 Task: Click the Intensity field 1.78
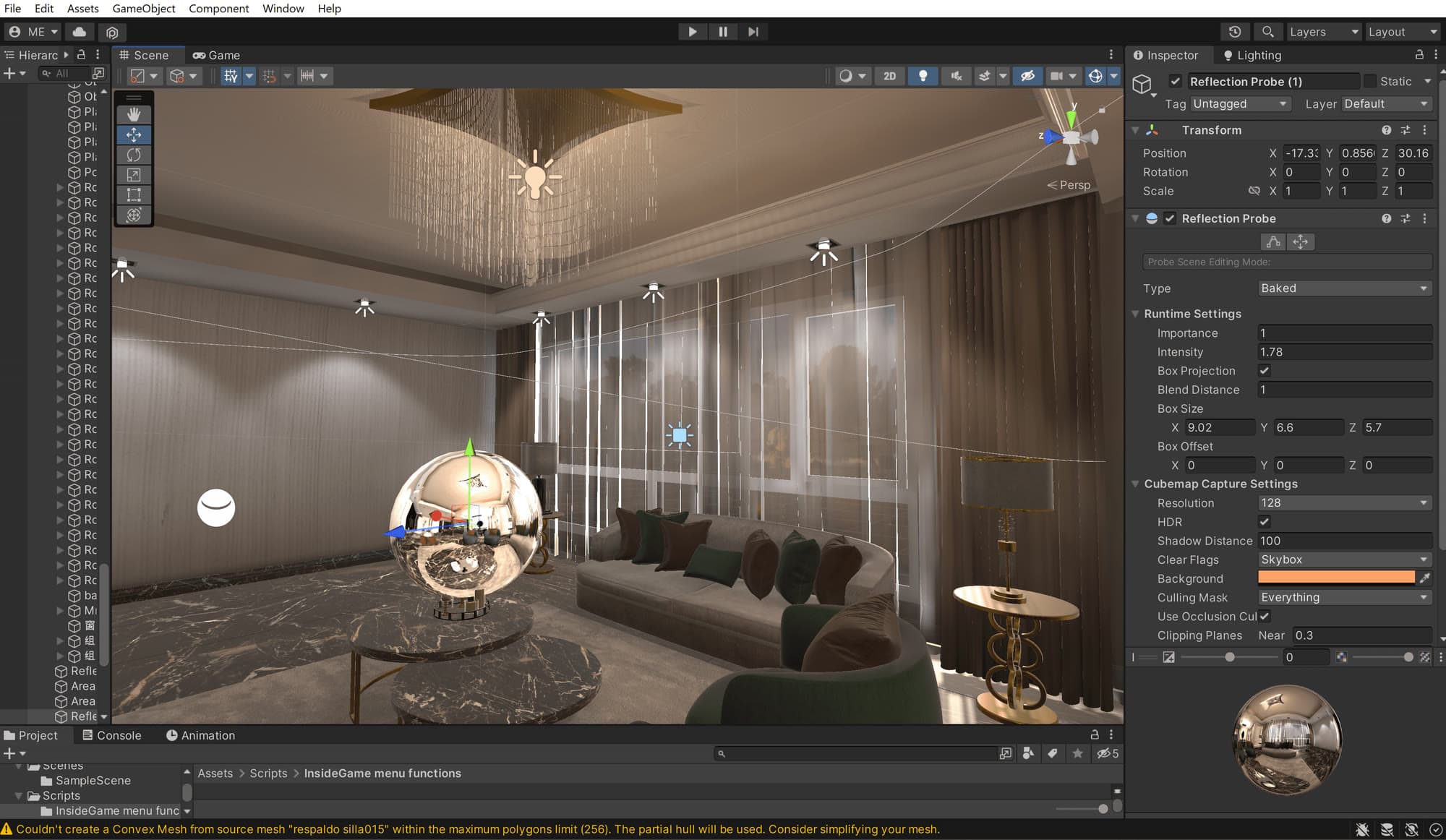[x=1345, y=352]
